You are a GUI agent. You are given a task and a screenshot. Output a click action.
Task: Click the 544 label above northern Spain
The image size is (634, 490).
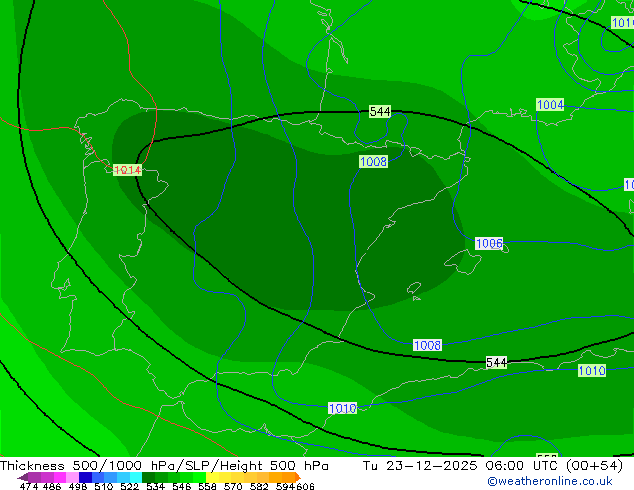coord(380,111)
